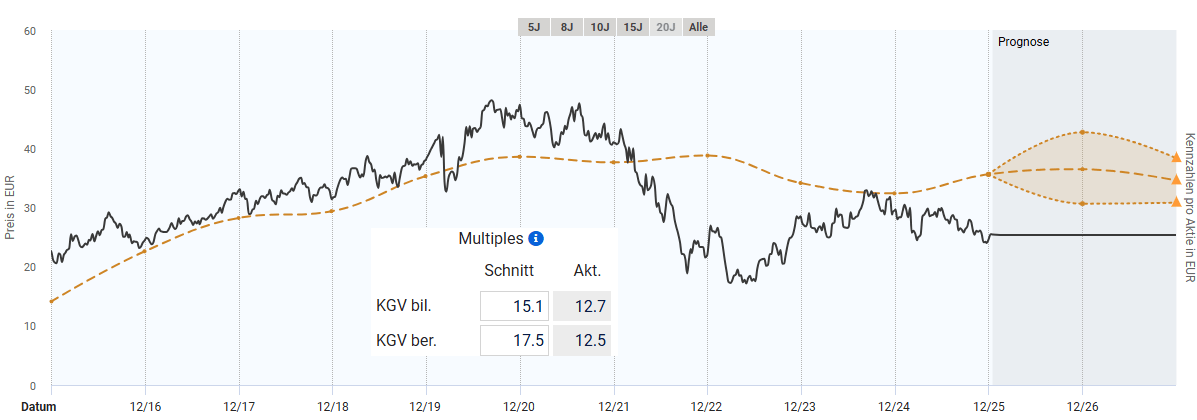The image size is (1197, 420).
Task: Select the 10J time range
Action: 600,27
